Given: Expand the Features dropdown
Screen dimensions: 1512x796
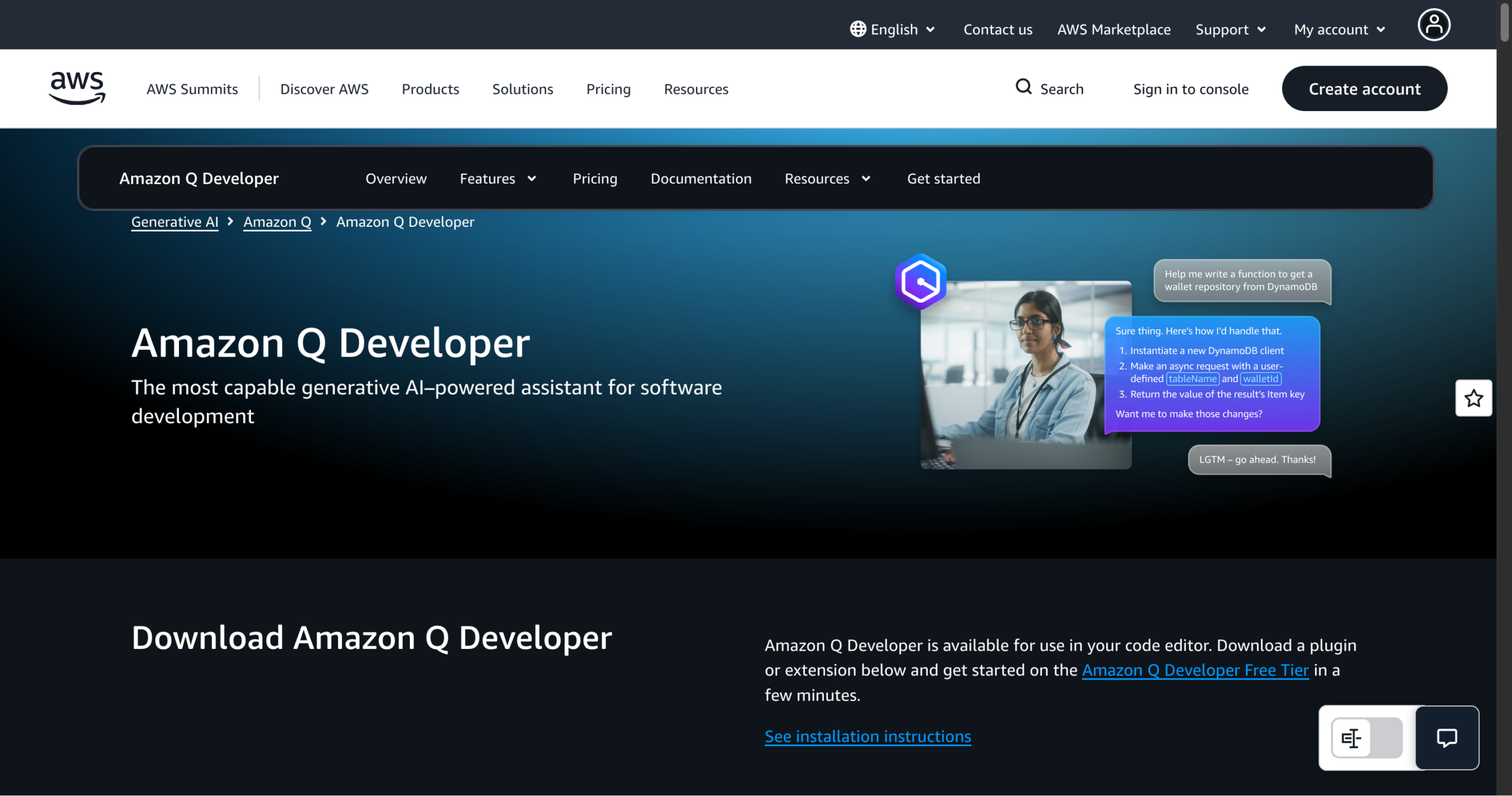Looking at the screenshot, I should pos(498,179).
